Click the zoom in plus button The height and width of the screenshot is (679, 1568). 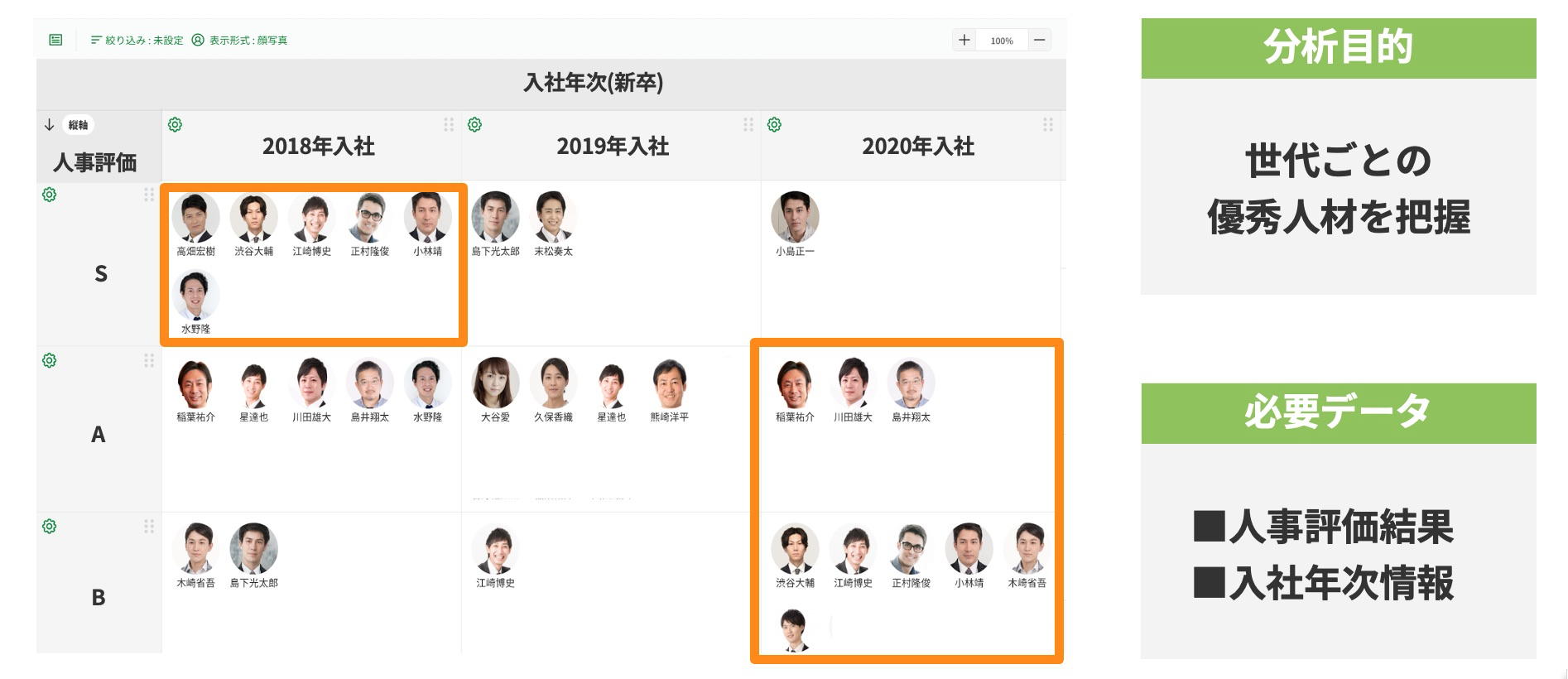click(x=964, y=40)
